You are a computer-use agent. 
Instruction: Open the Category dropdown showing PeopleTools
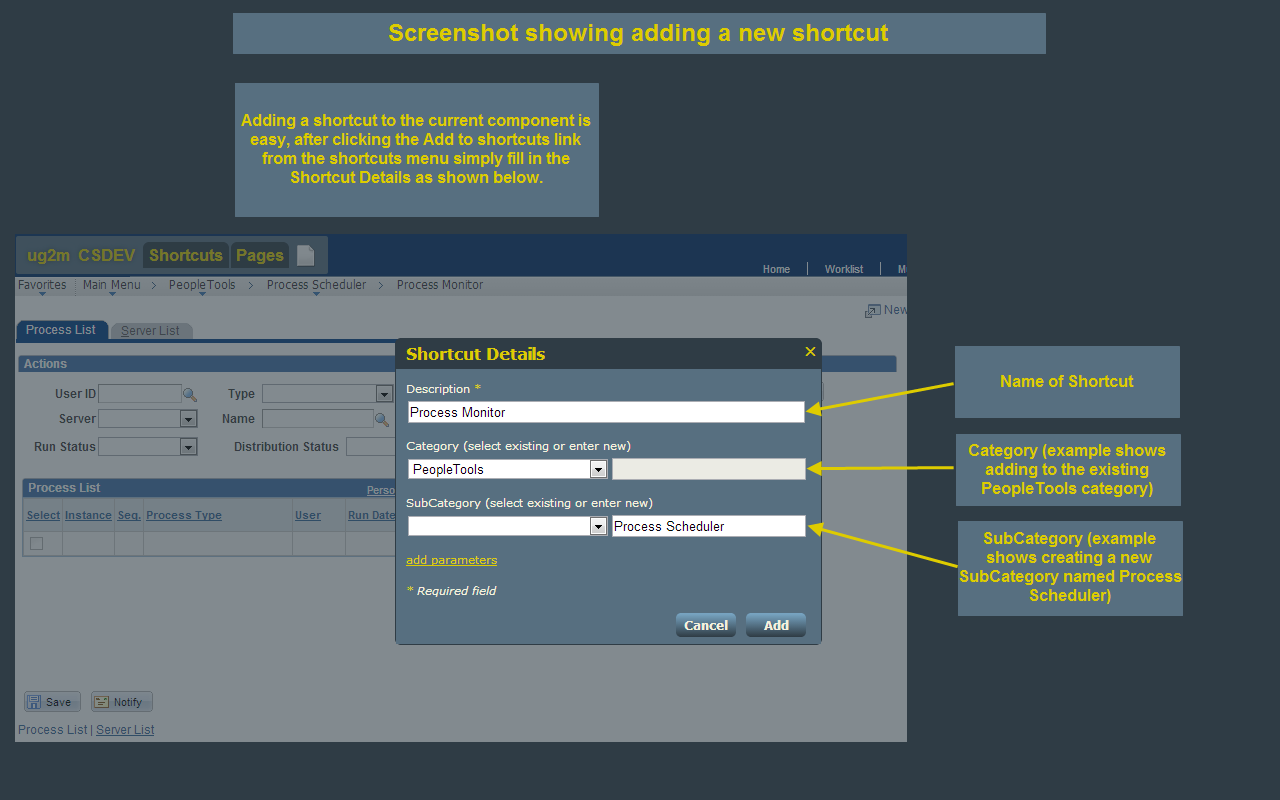click(x=598, y=468)
